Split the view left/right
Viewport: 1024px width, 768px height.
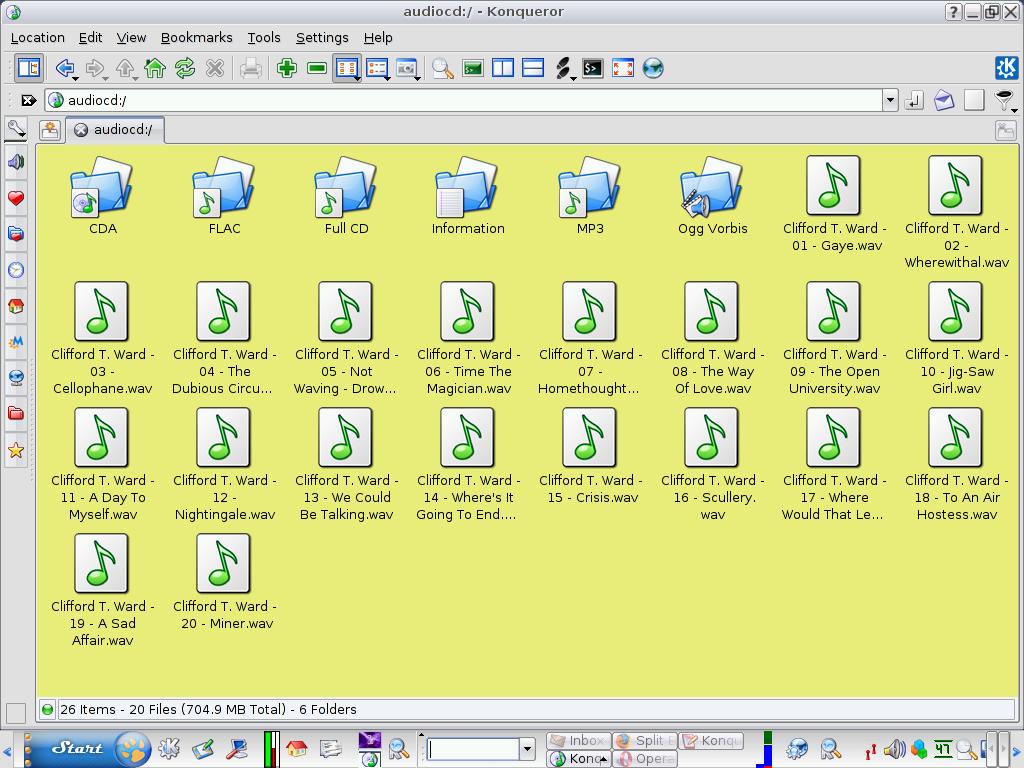point(503,68)
